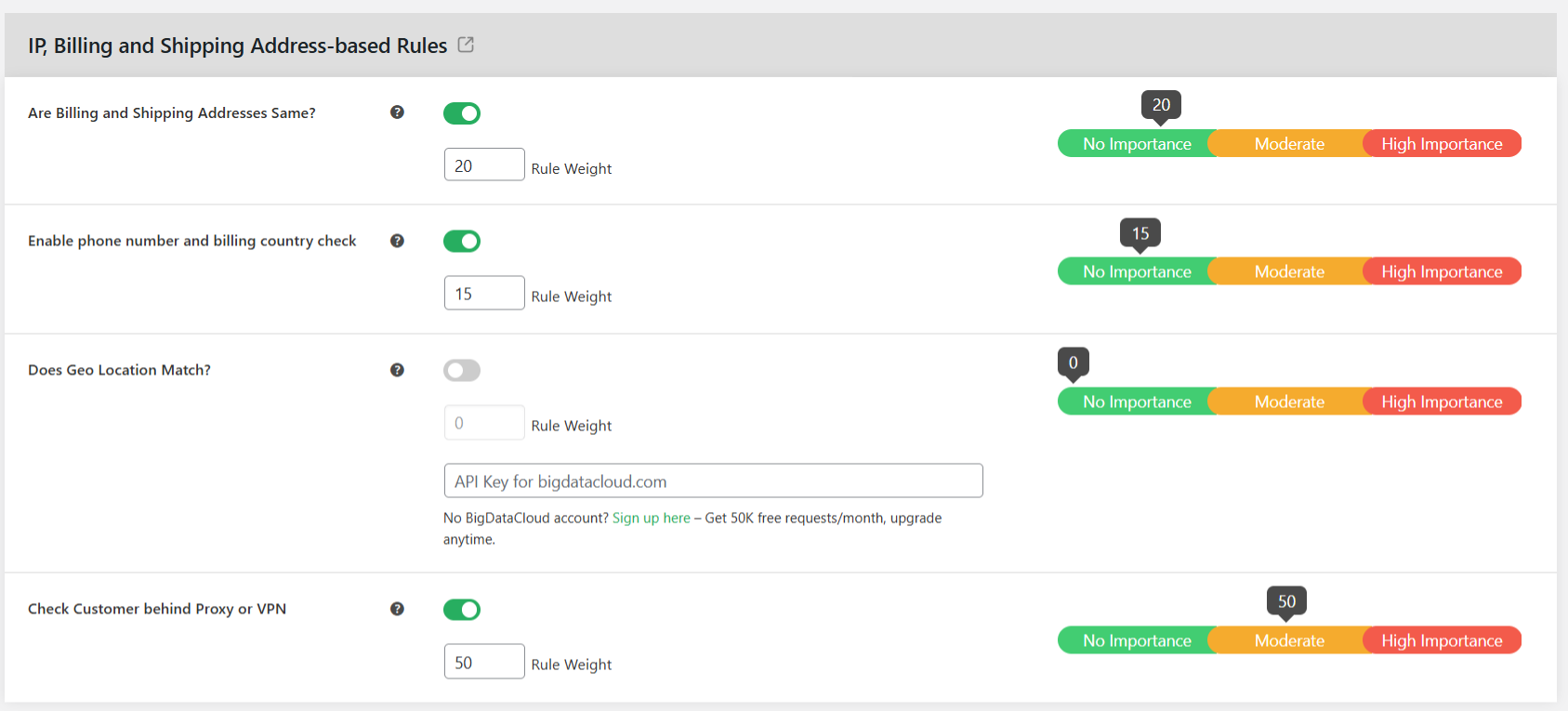The image size is (1568, 711).
Task: Click the No Importance segment for VPN rule
Action: coord(1137,639)
